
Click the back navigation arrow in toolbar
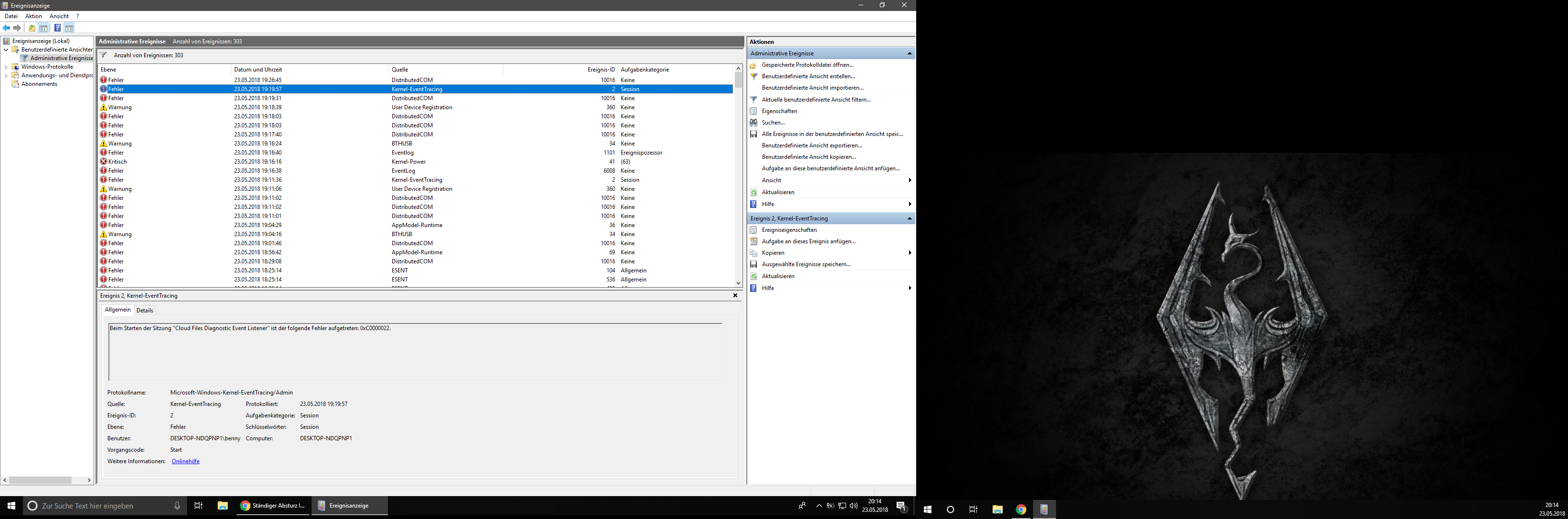click(x=6, y=29)
